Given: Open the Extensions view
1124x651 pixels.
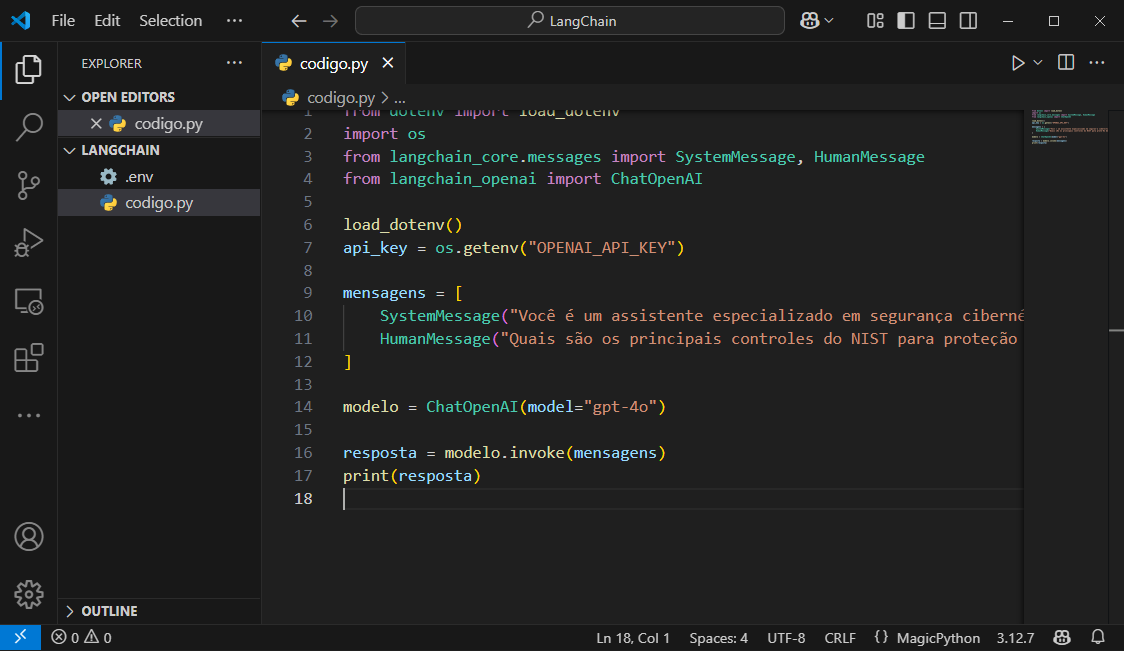Looking at the screenshot, I should [29, 358].
